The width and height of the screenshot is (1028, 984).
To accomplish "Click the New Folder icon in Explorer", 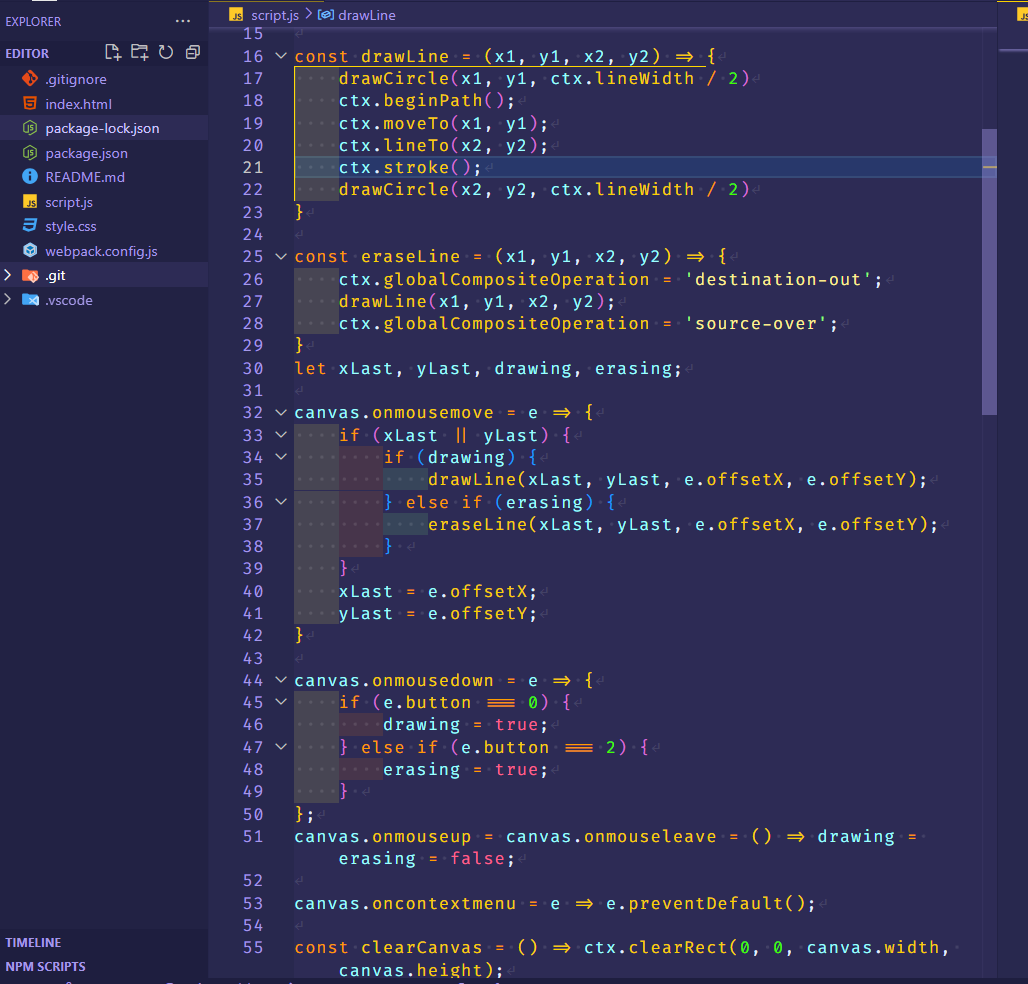I will (x=139, y=52).
